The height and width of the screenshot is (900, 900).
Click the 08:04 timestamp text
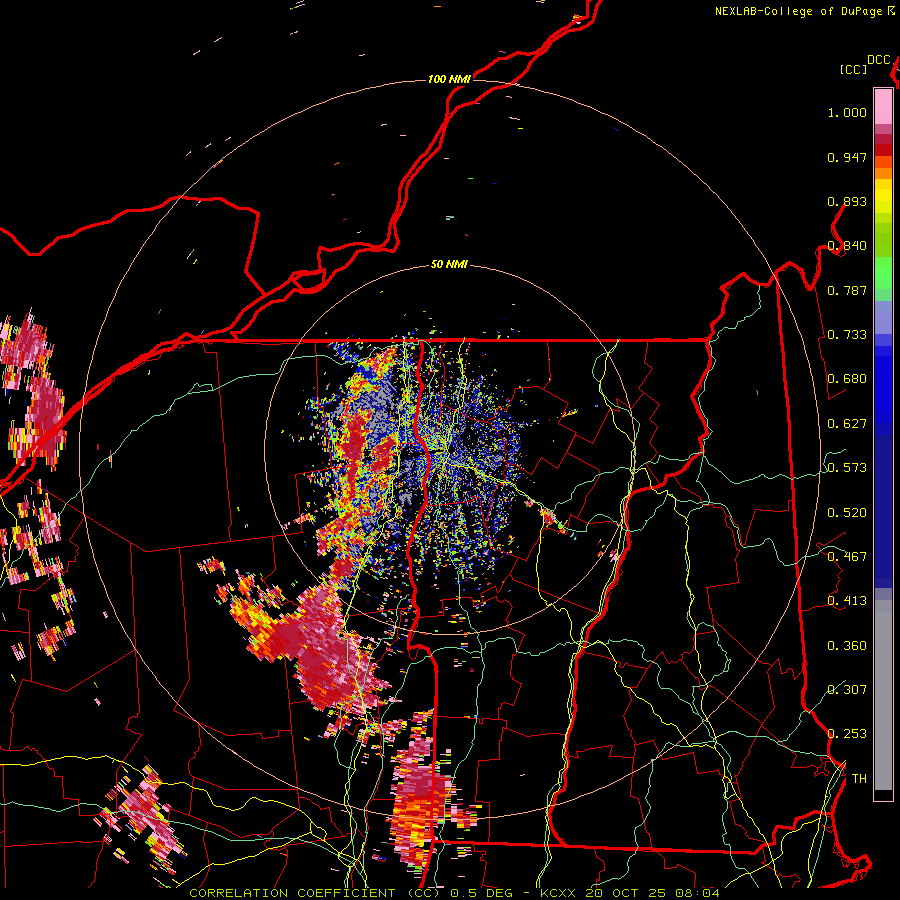pos(697,893)
